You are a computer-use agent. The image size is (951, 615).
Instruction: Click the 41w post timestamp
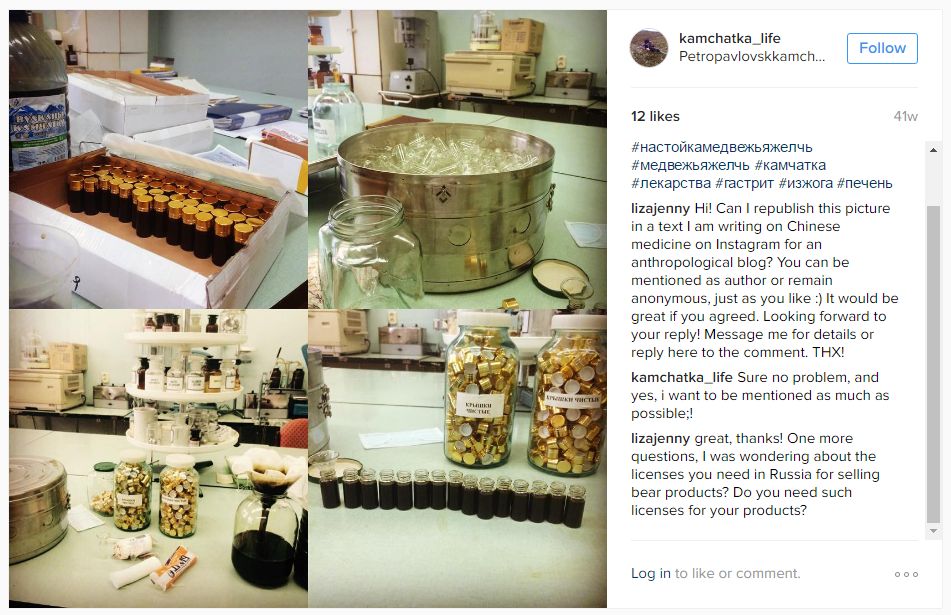906,116
